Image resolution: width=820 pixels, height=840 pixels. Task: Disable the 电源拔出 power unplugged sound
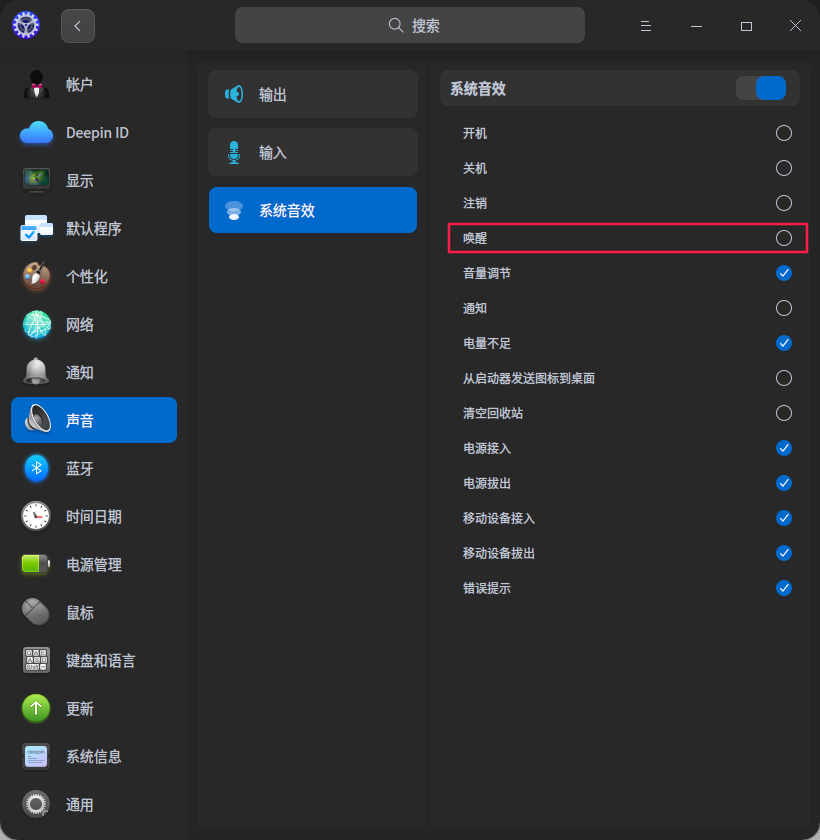(784, 483)
